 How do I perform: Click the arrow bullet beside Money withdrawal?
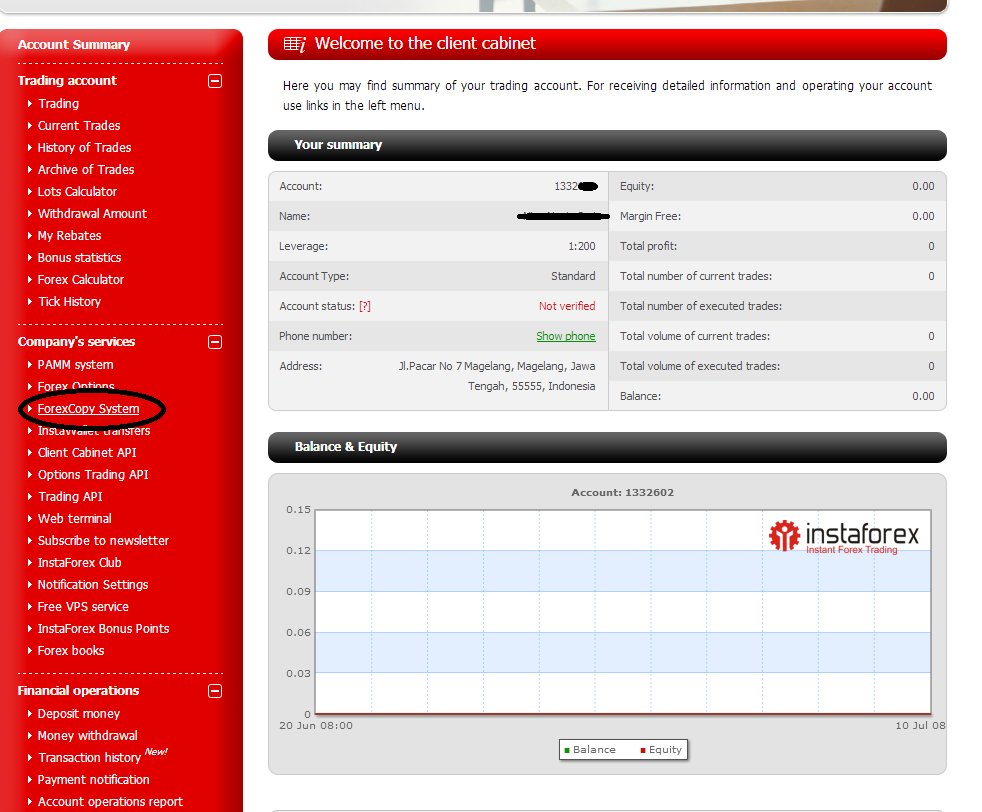pyautogui.click(x=29, y=735)
